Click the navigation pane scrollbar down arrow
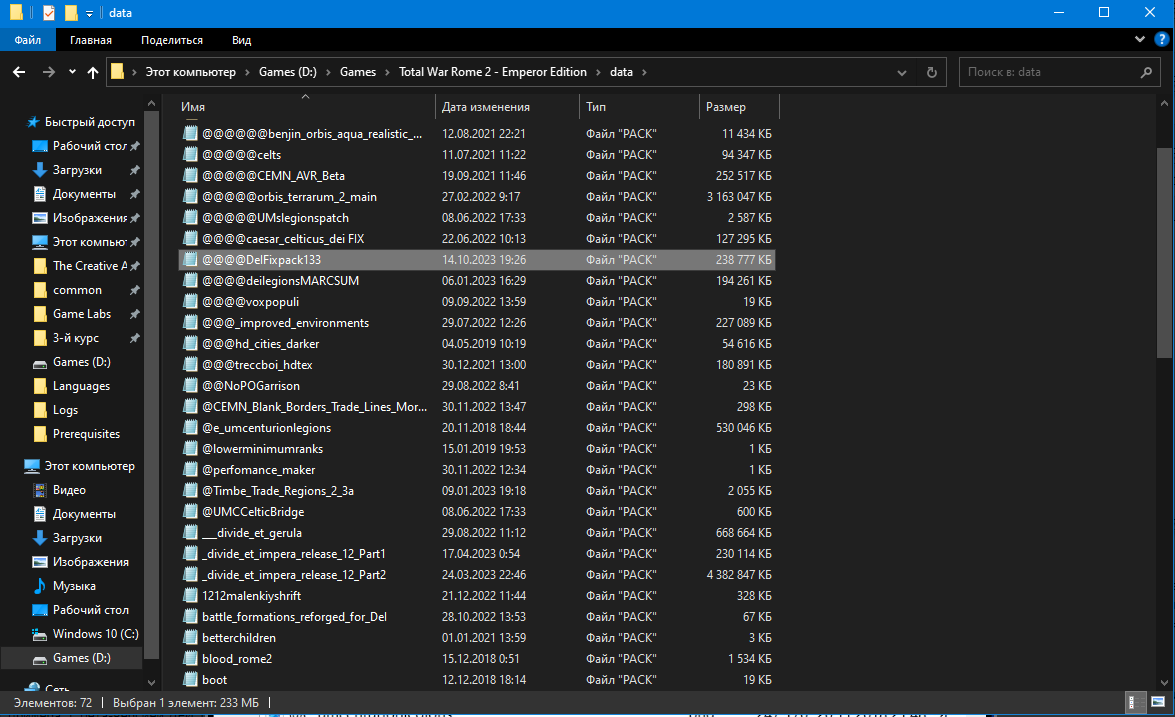Image resolution: width=1175 pixels, height=717 pixels. (x=151, y=683)
